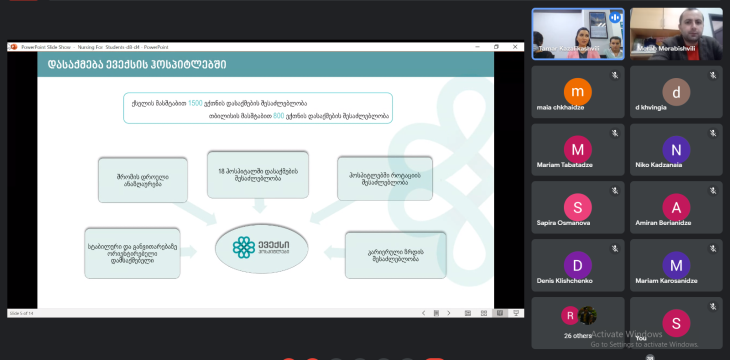Click muted mic icon on d khvingia tile
Screen dimensions: 730x360
713,75
